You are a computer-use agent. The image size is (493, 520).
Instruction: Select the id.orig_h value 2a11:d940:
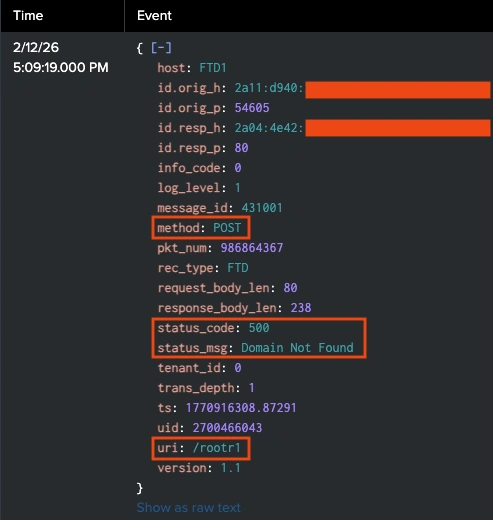(269, 88)
